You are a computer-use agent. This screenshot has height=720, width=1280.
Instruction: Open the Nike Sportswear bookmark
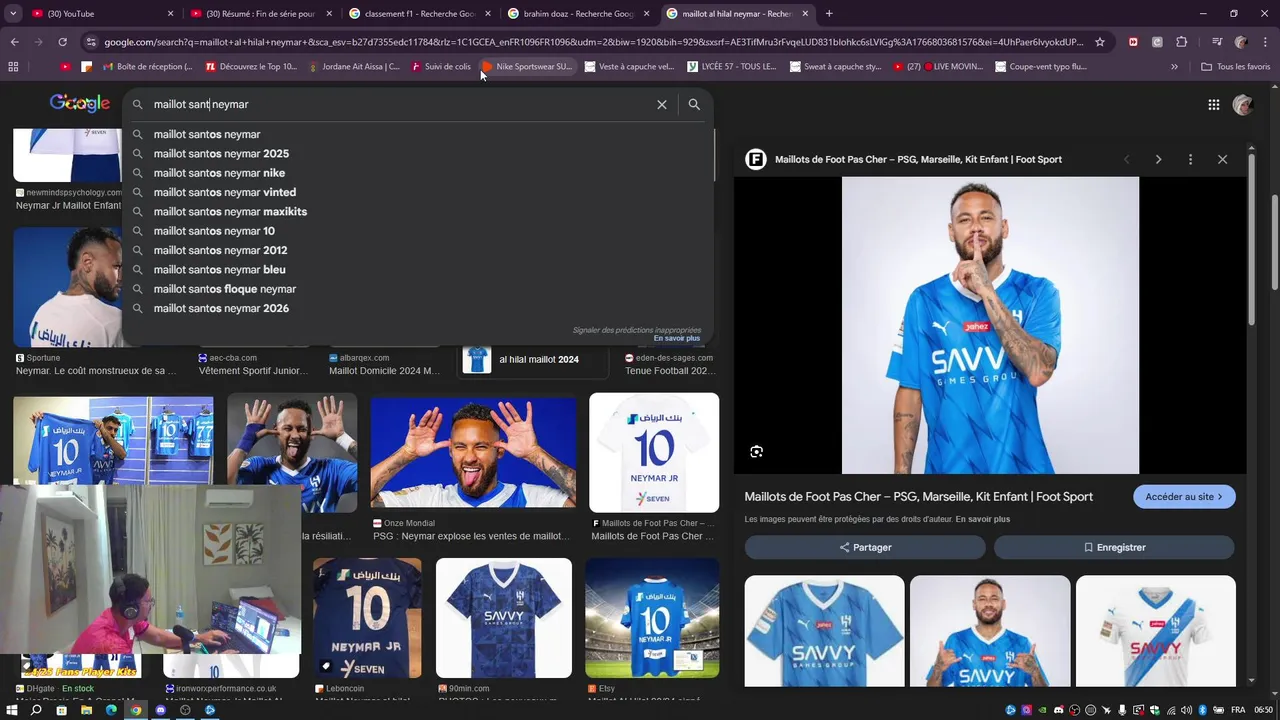click(526, 66)
